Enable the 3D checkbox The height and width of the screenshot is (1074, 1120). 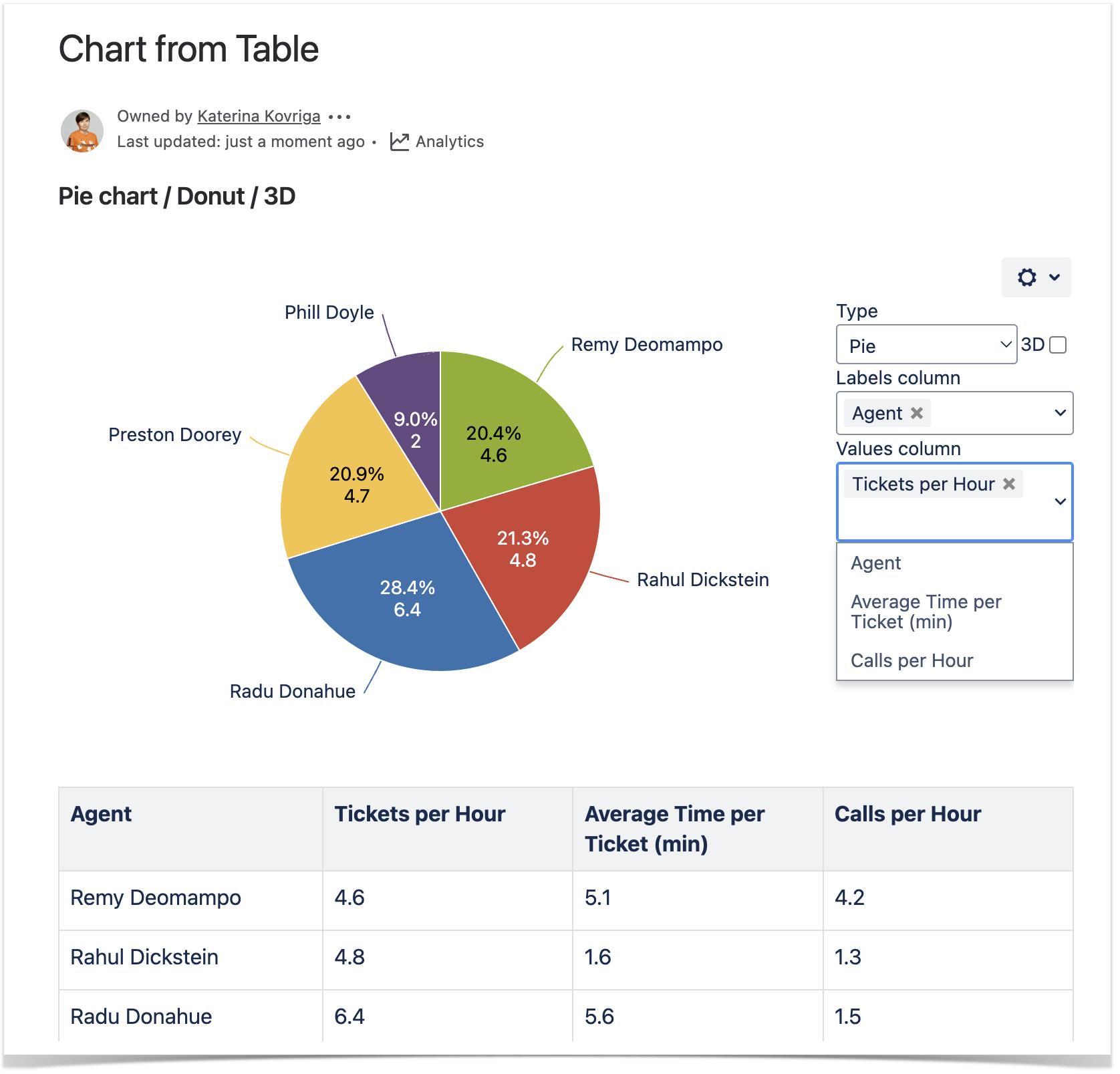1058,345
